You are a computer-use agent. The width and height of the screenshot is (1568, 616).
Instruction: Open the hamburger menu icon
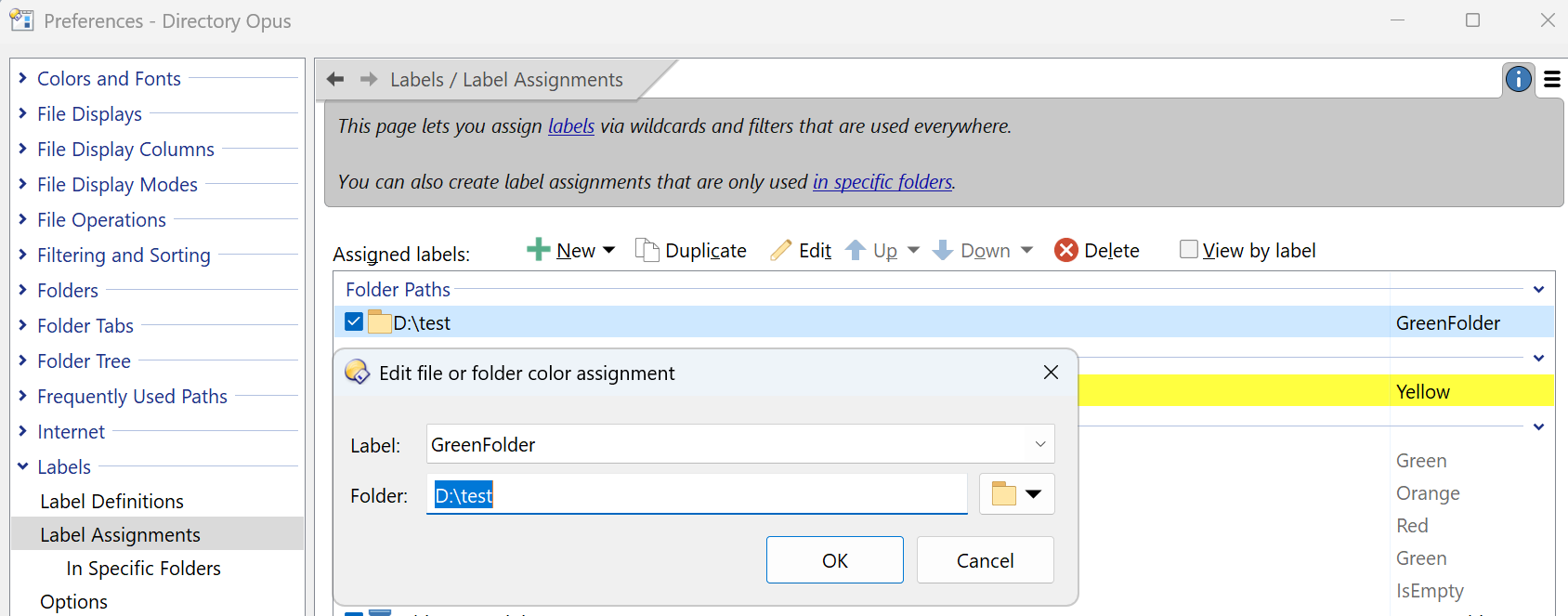pyautogui.click(x=1551, y=80)
